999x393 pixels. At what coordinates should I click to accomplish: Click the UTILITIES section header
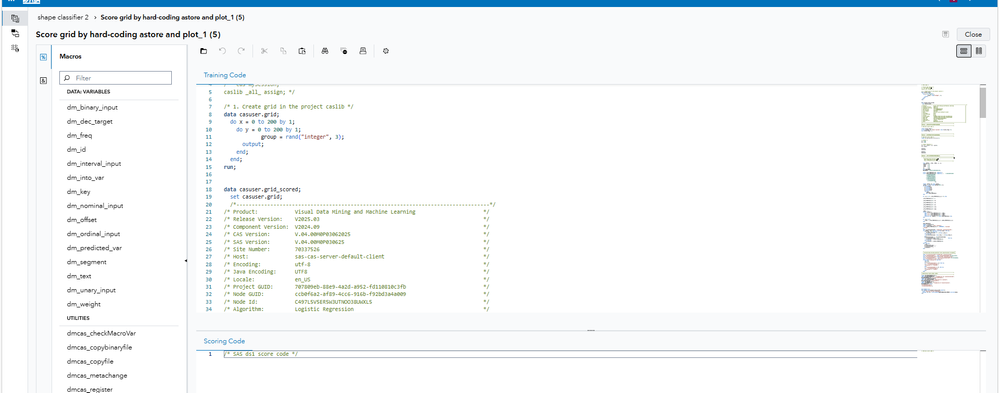[78, 317]
